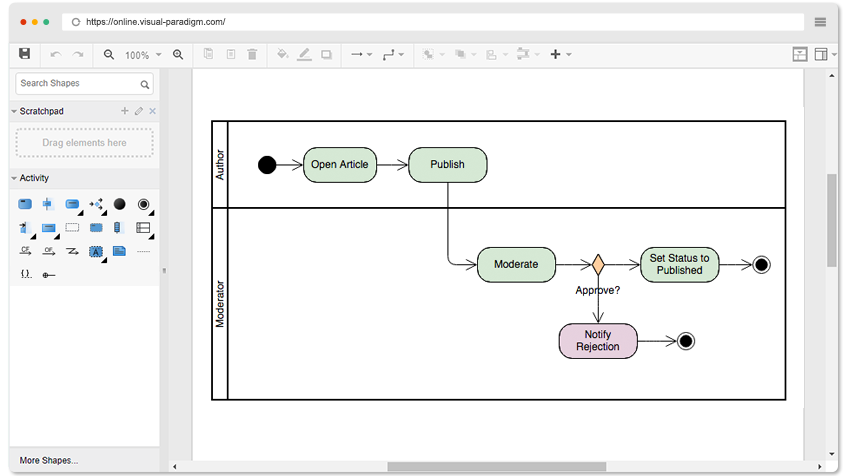Select the Approve? label
Image resolution: width=848 pixels, height=476 pixels.
(x=598, y=290)
